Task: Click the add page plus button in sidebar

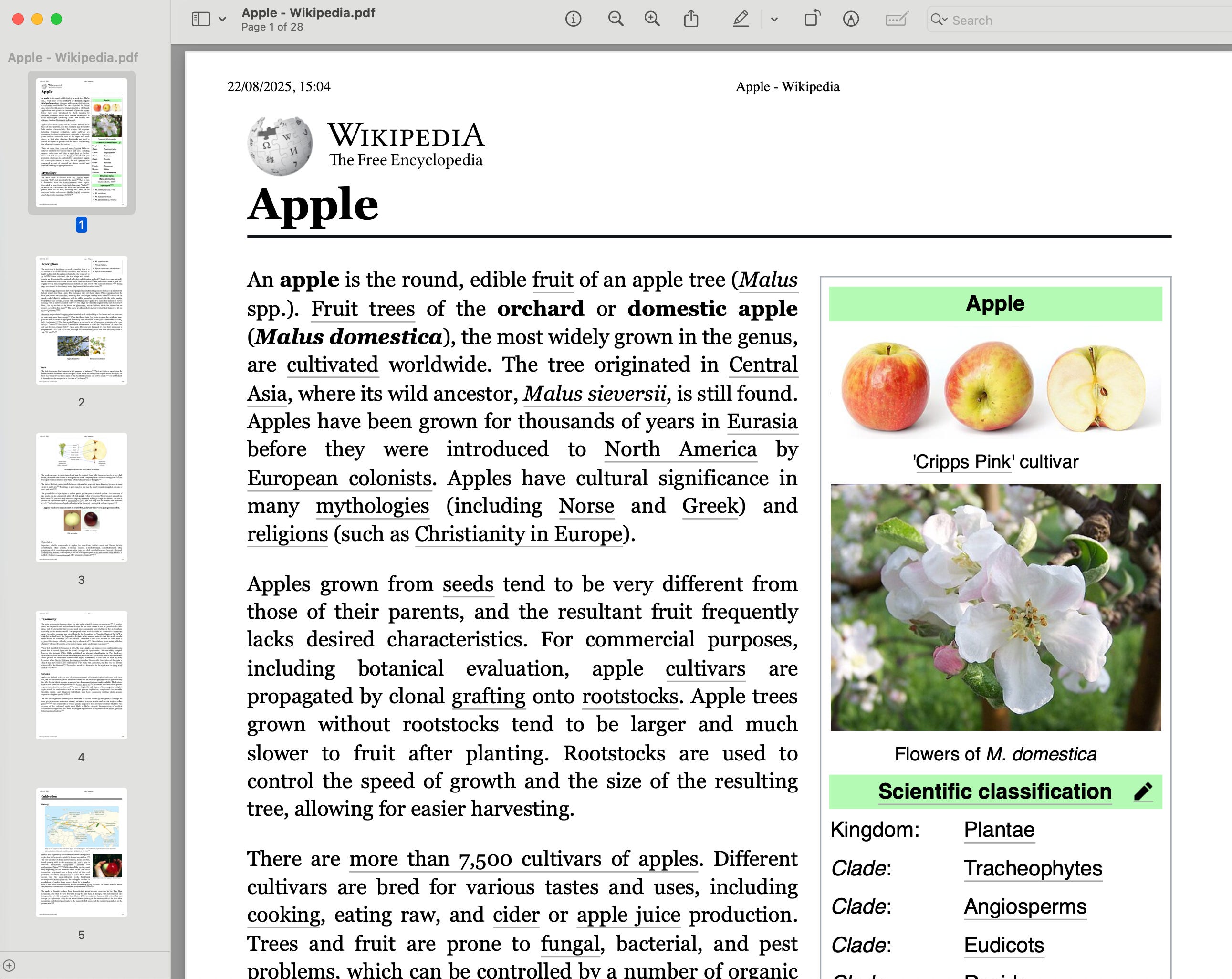Action: [x=9, y=966]
